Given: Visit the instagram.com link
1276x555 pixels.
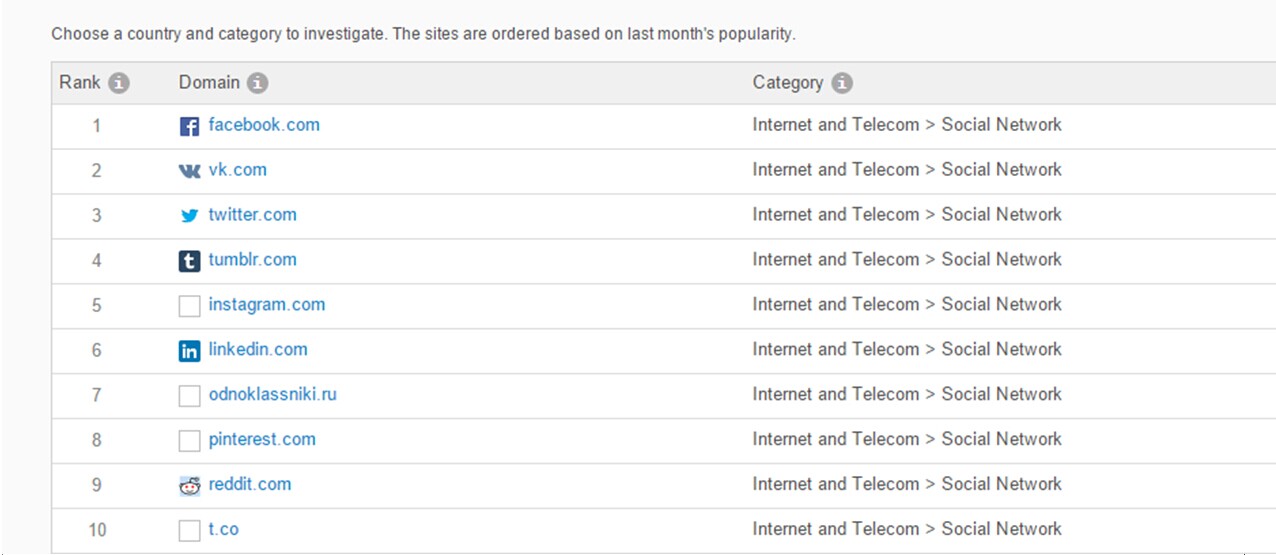Looking at the screenshot, I should pyautogui.click(x=266, y=305).
